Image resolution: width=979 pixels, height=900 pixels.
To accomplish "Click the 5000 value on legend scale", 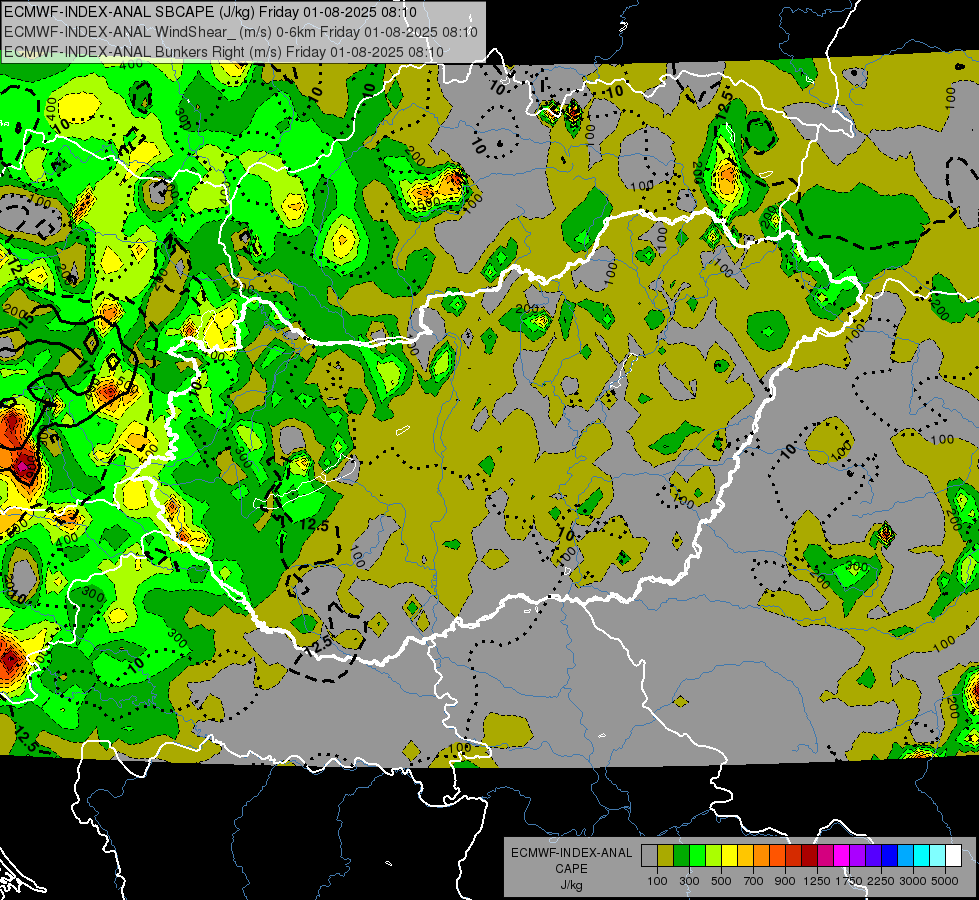I will pos(945,881).
